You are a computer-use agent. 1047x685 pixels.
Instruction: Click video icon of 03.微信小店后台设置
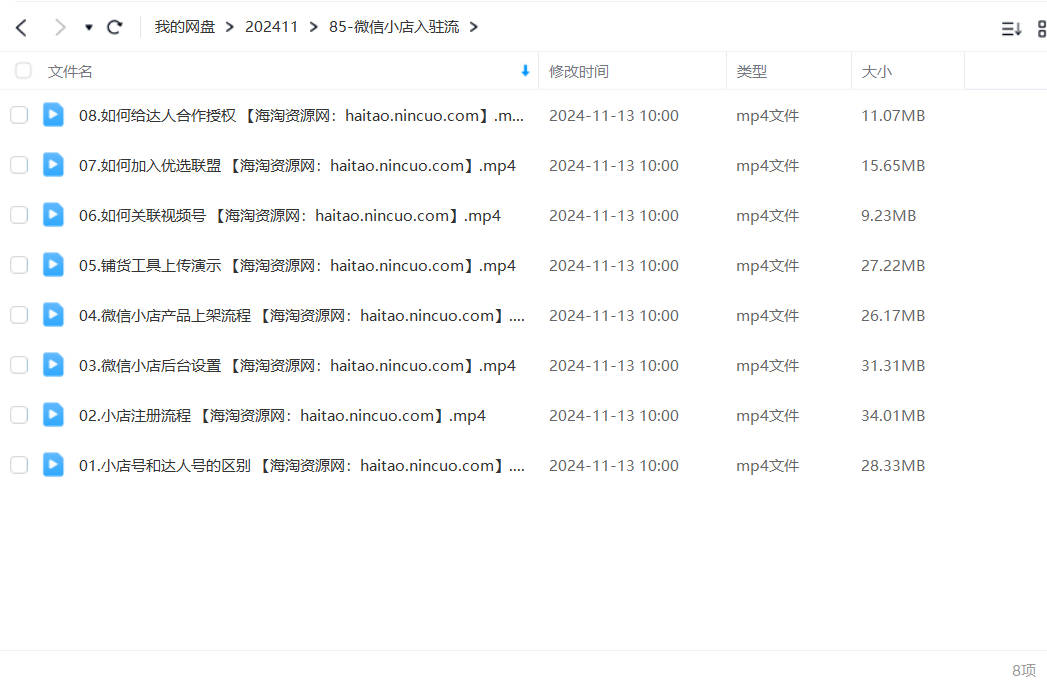pos(53,365)
